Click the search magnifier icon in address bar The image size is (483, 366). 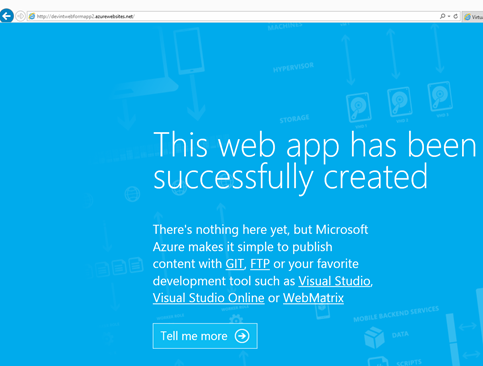click(x=442, y=16)
